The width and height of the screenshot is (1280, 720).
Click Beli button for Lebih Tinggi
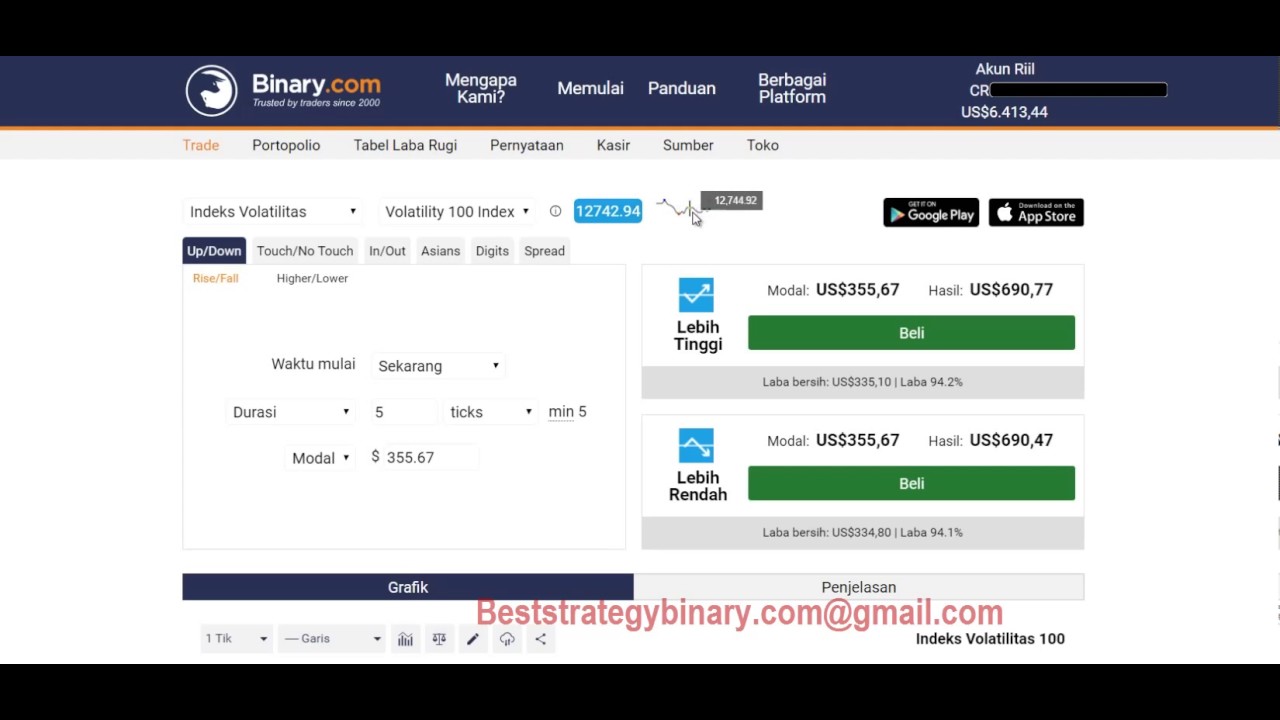(911, 333)
